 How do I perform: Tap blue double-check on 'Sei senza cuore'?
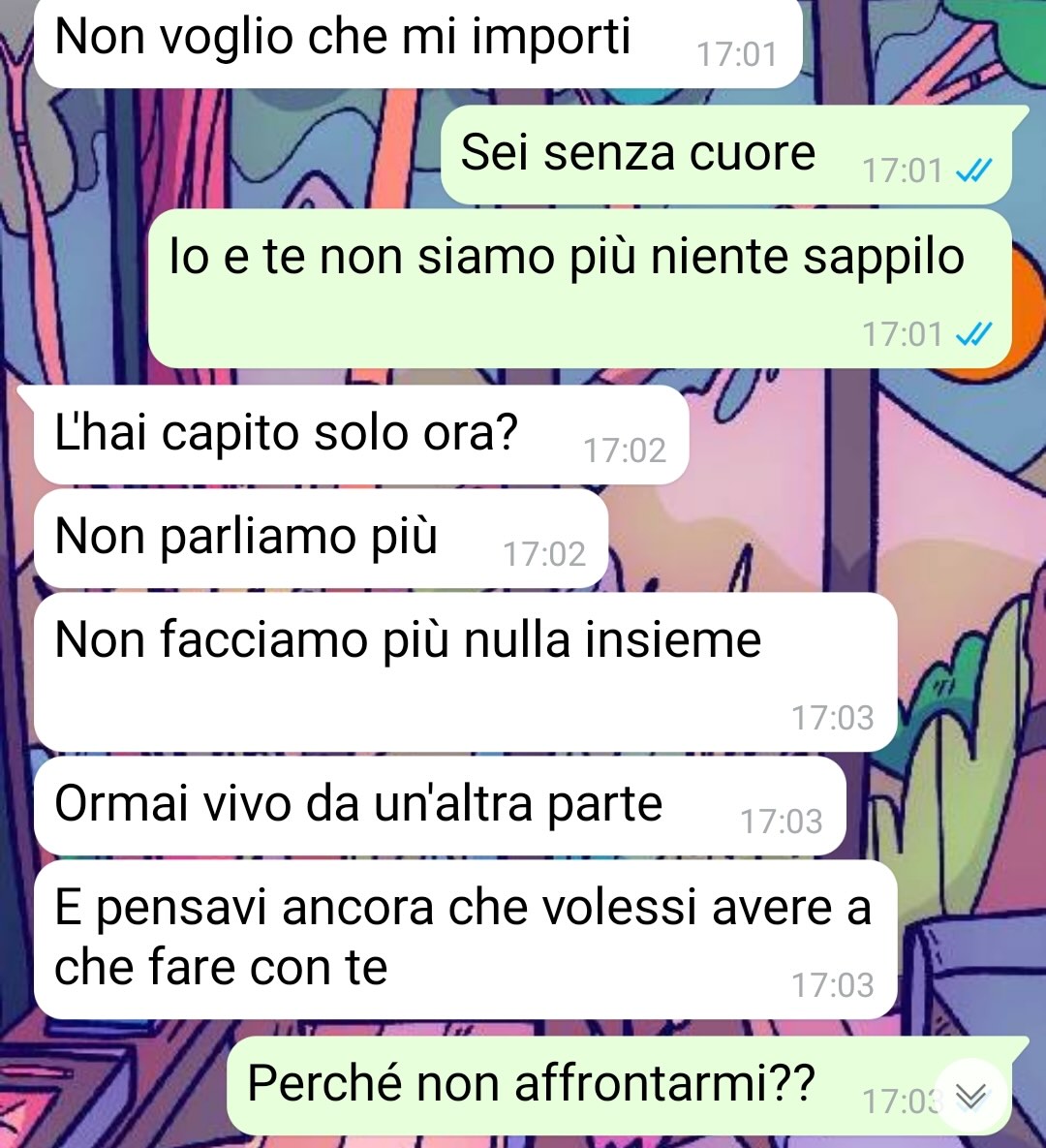[974, 171]
